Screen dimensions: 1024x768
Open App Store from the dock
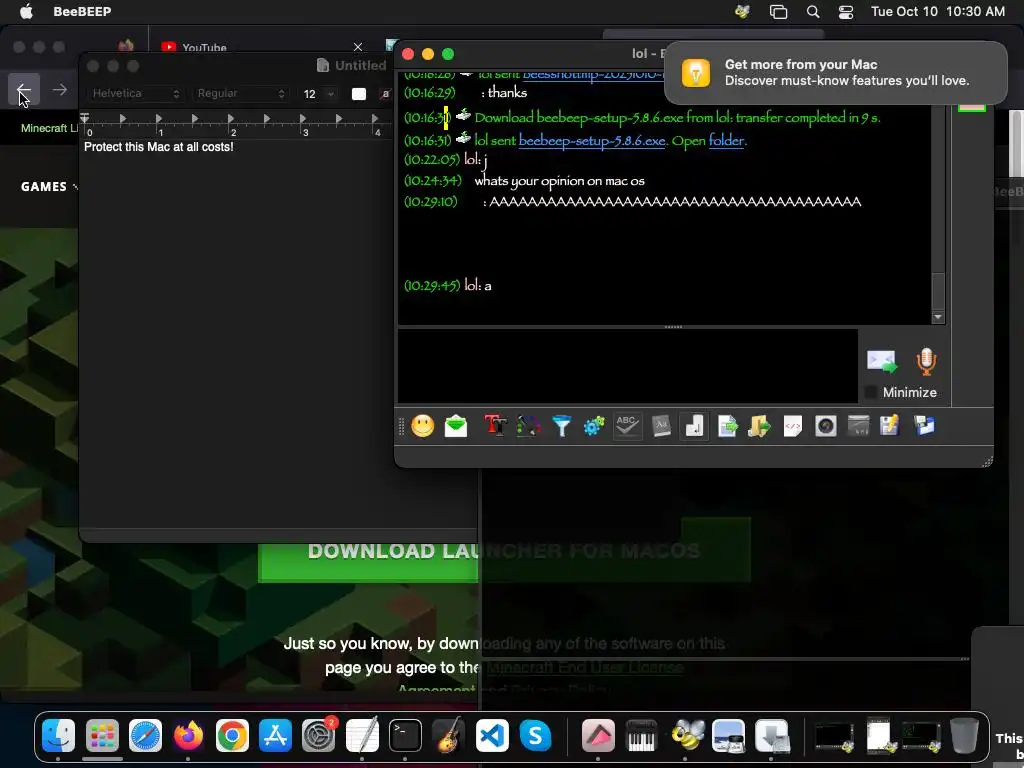275,736
